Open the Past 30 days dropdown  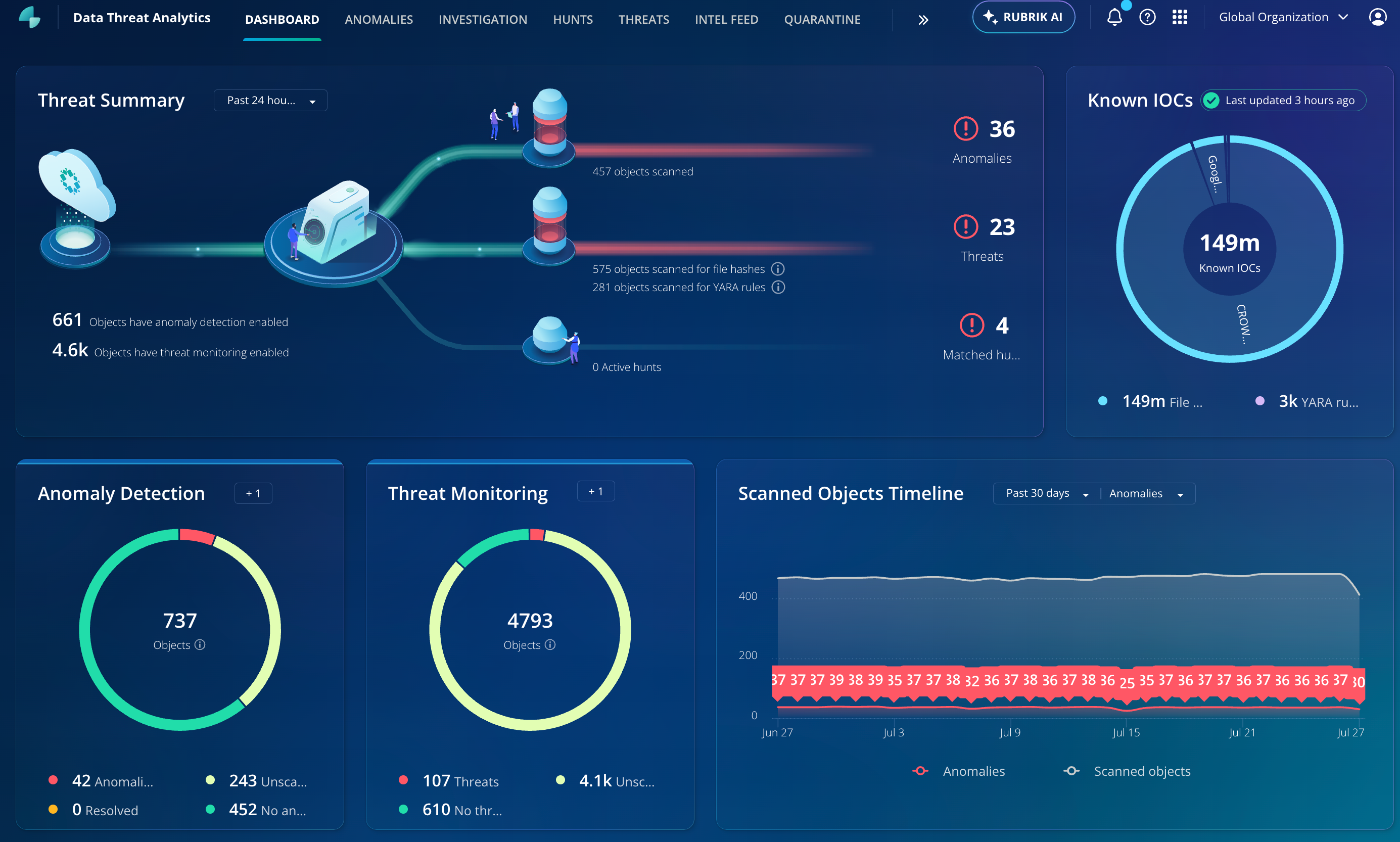[1047, 494]
